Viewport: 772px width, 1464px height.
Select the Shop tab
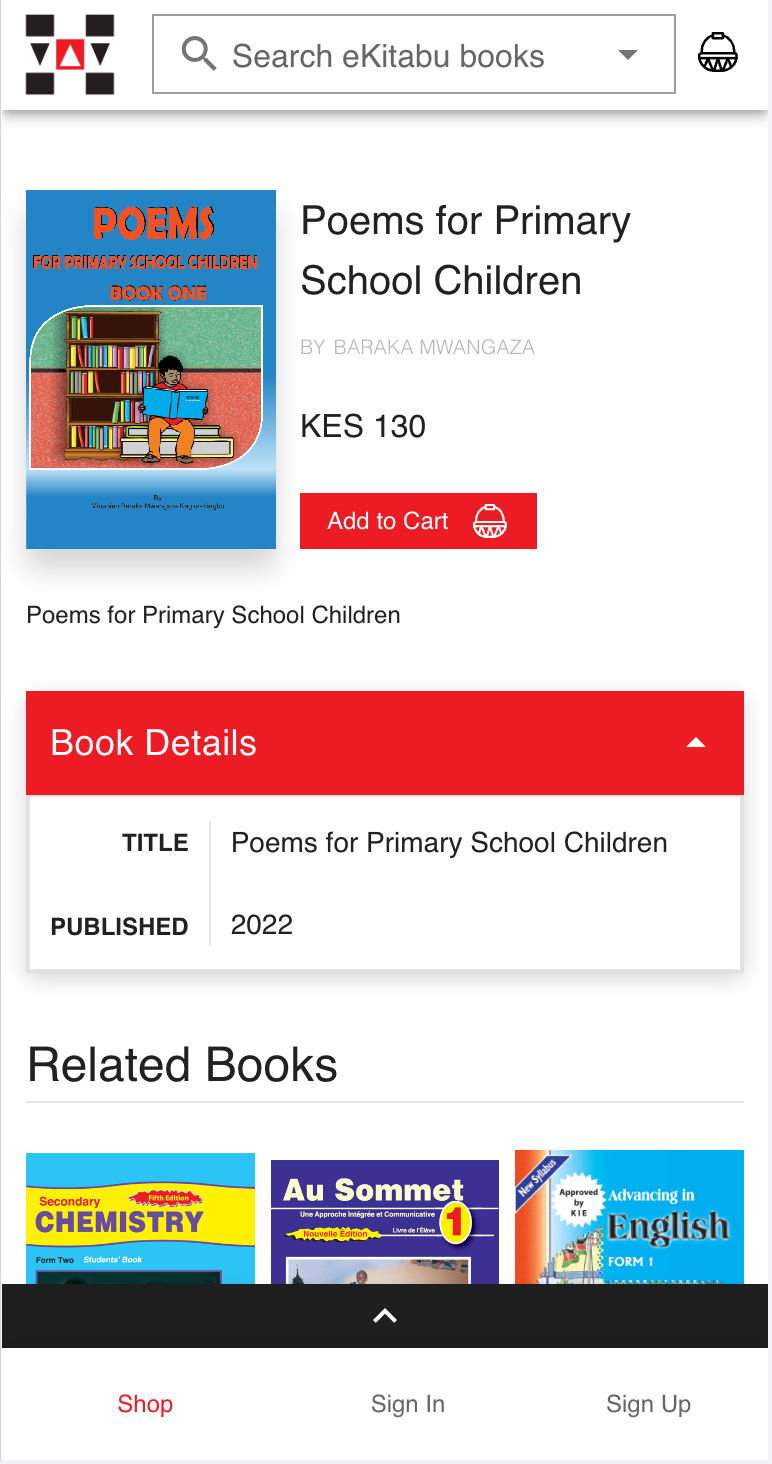145,1404
